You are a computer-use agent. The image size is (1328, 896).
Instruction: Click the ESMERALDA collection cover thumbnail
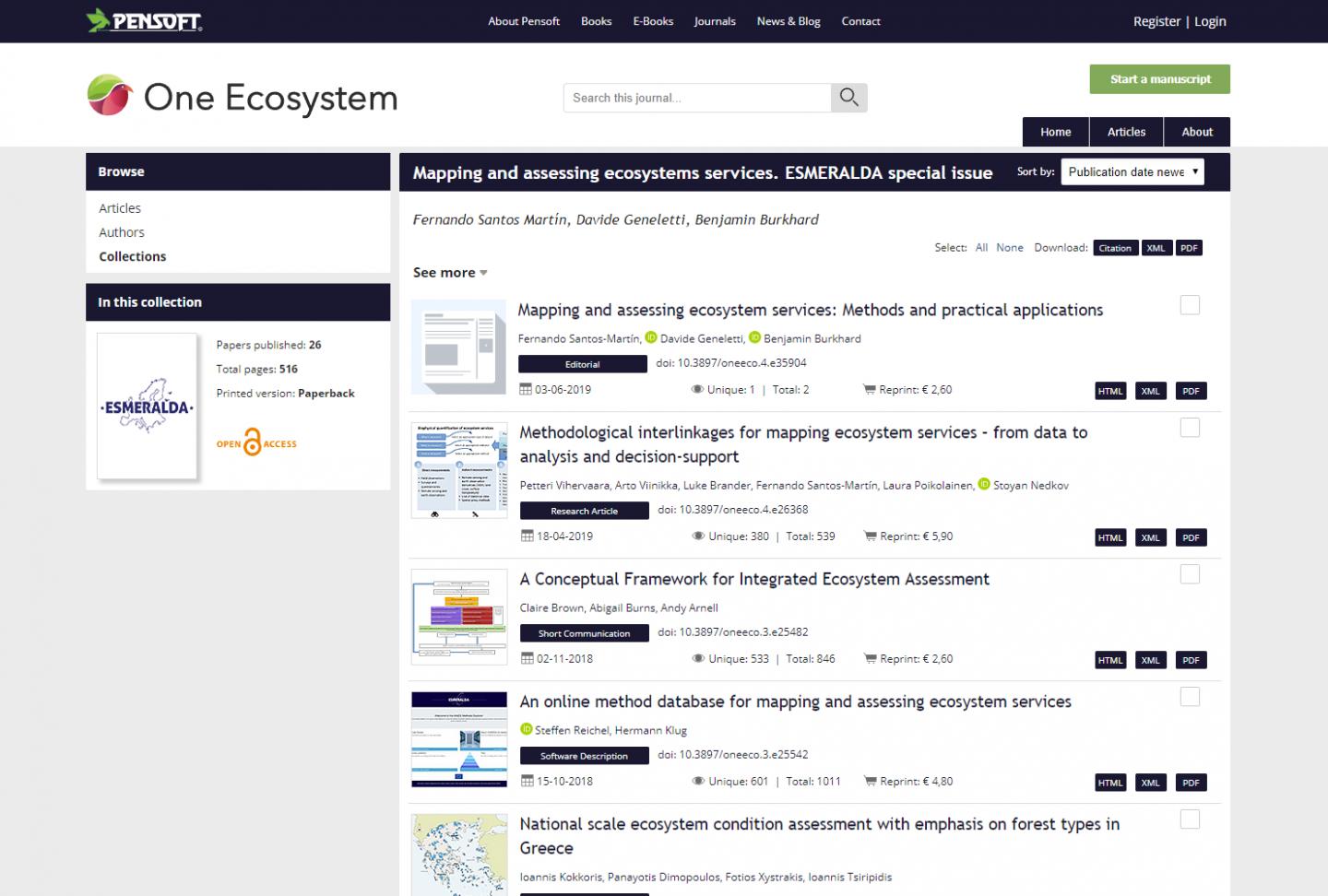147,406
